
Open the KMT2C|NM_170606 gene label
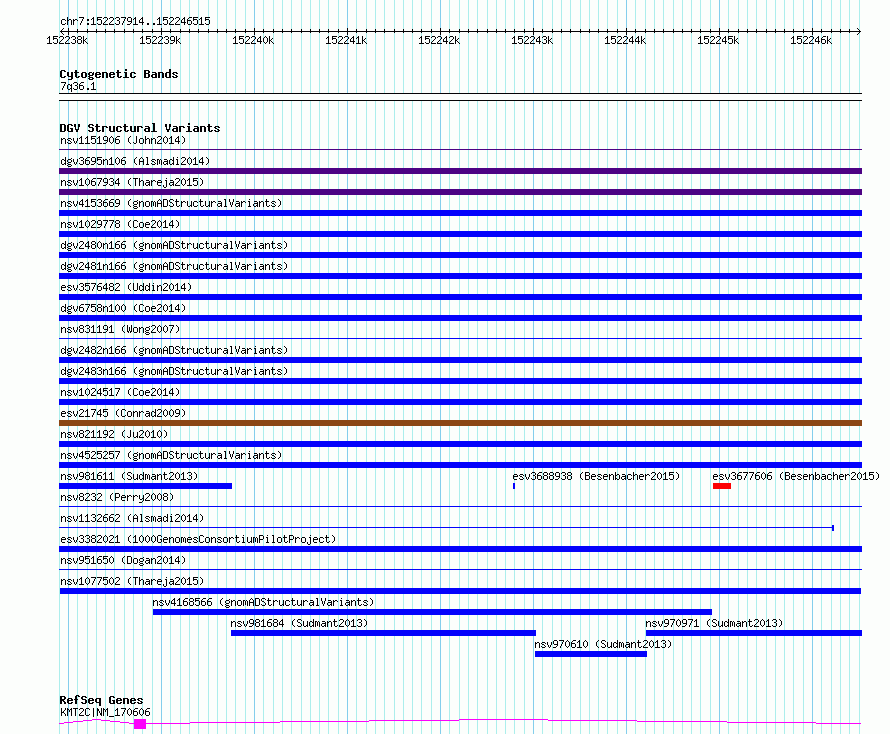click(x=105, y=712)
